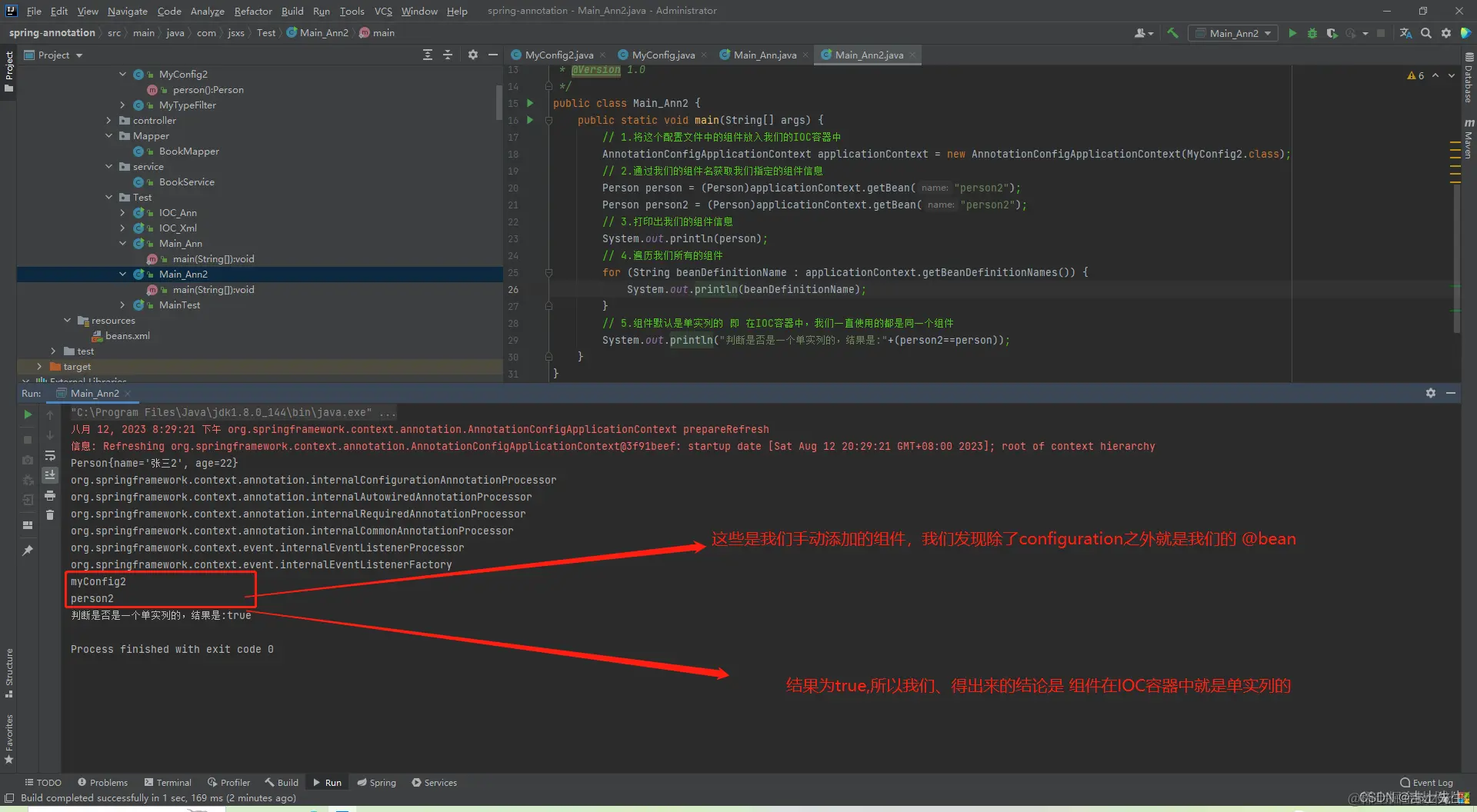Click the jsxs breadcrumb in navigation bar
The height and width of the screenshot is (812, 1477).
coord(236,33)
